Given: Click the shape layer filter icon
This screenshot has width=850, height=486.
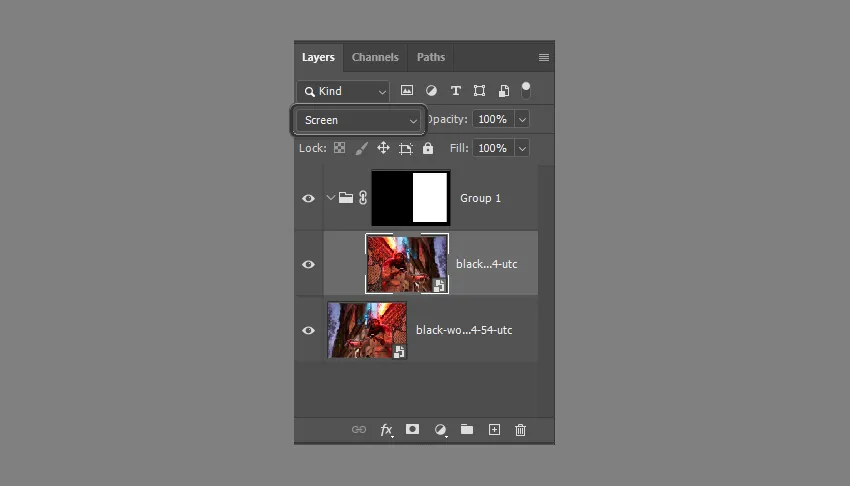Looking at the screenshot, I should (x=479, y=91).
